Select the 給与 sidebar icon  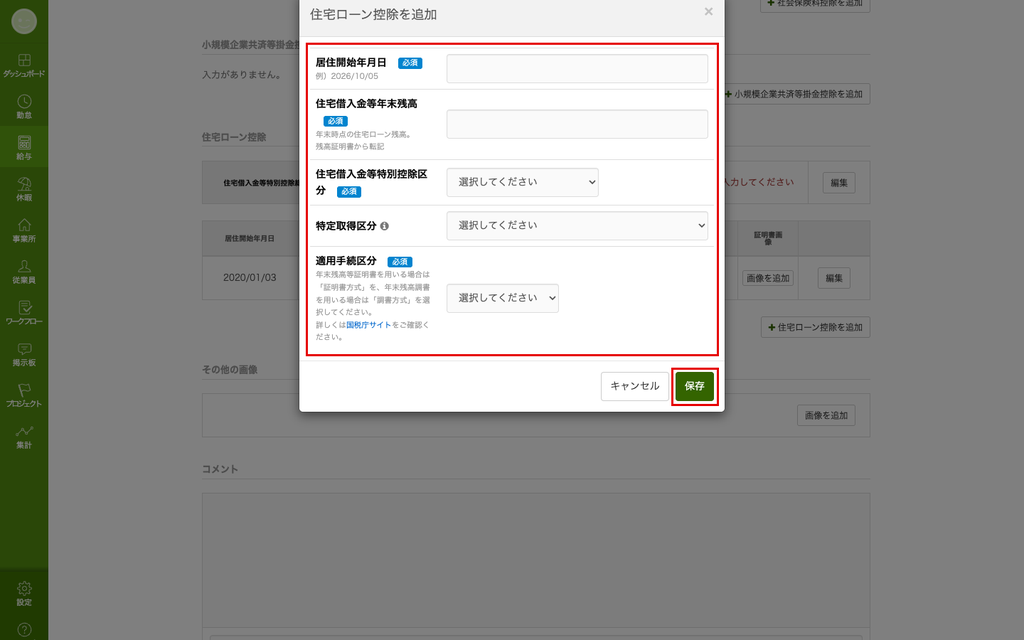pyautogui.click(x=24, y=148)
